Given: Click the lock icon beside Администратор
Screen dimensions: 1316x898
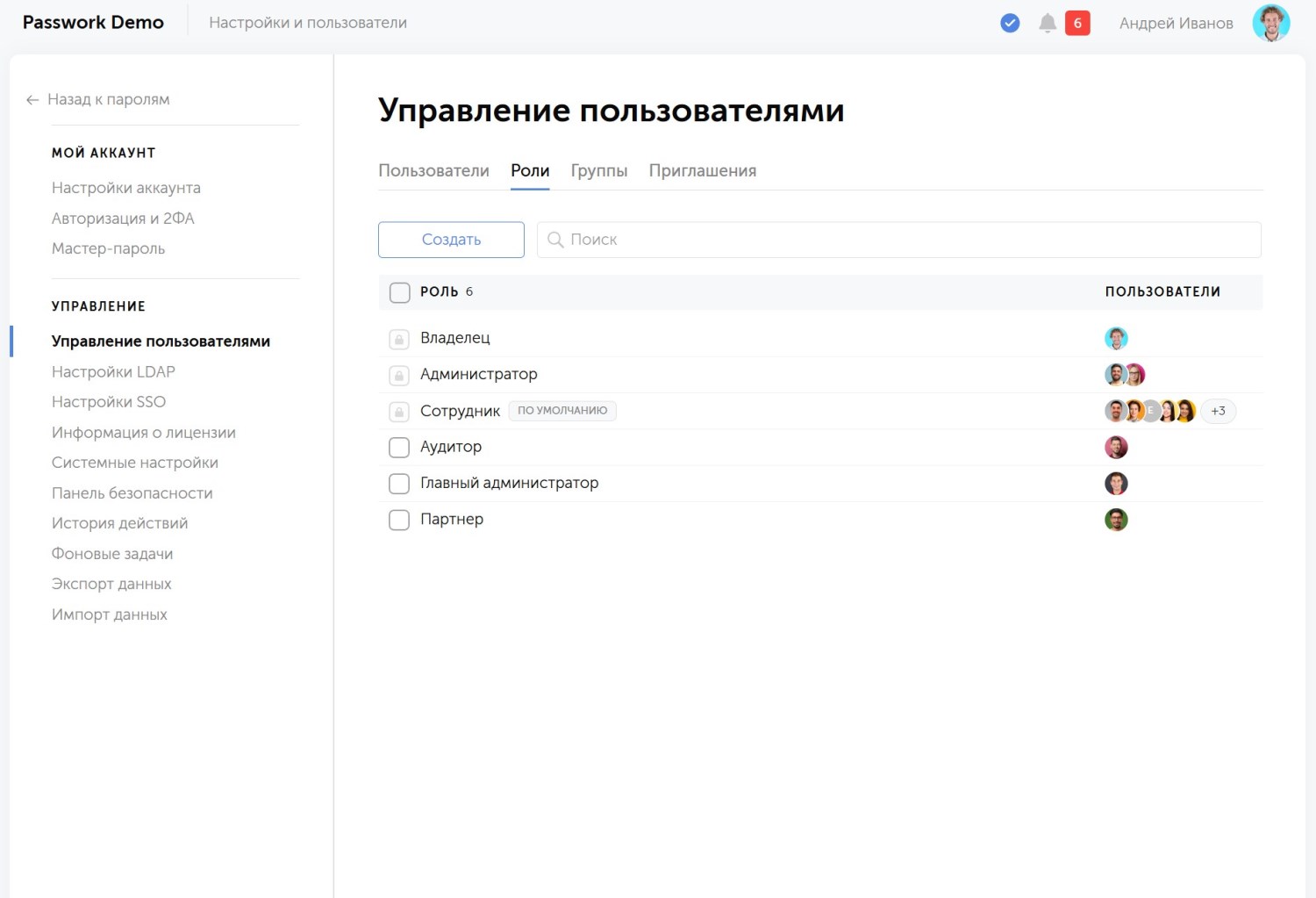Looking at the screenshot, I should coord(399,376).
